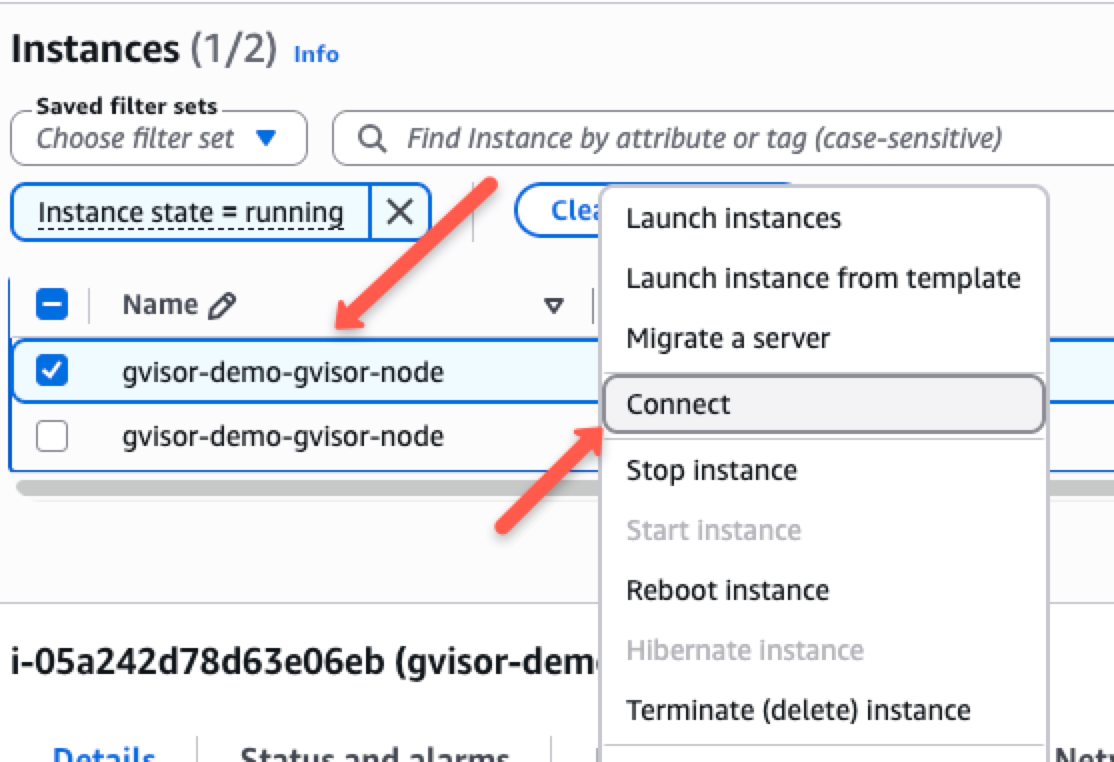This screenshot has height=762, width=1114.
Task: Select Migrate a server menu entry
Action: [x=728, y=338]
